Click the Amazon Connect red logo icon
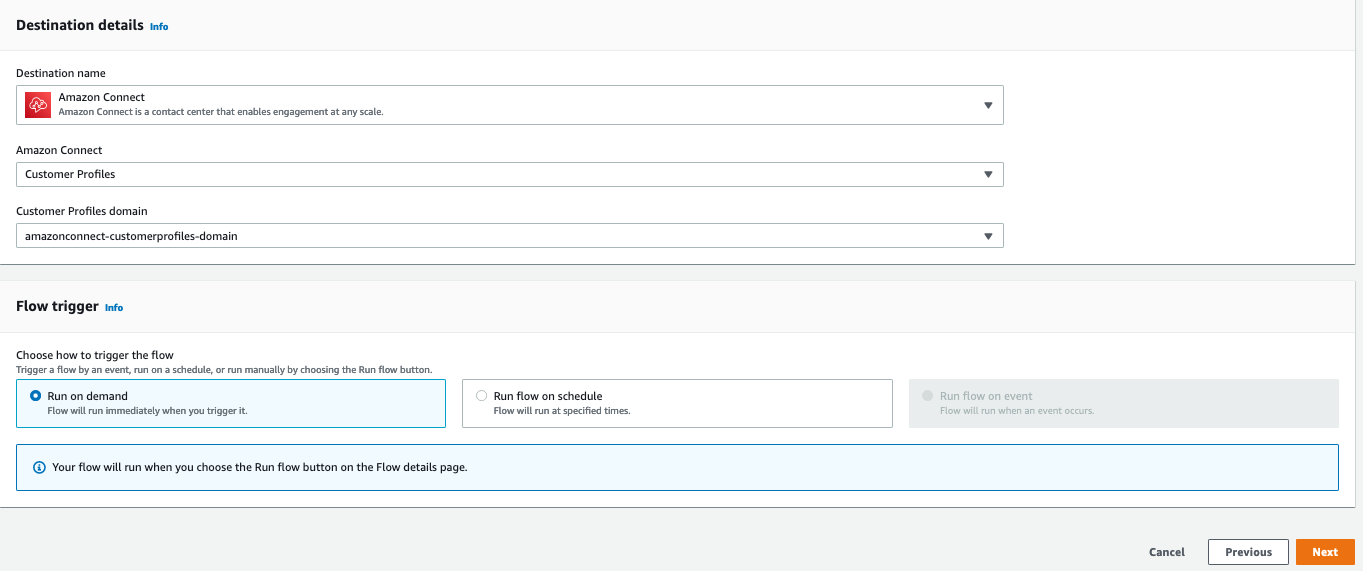This screenshot has width=1363, height=571. (x=38, y=104)
